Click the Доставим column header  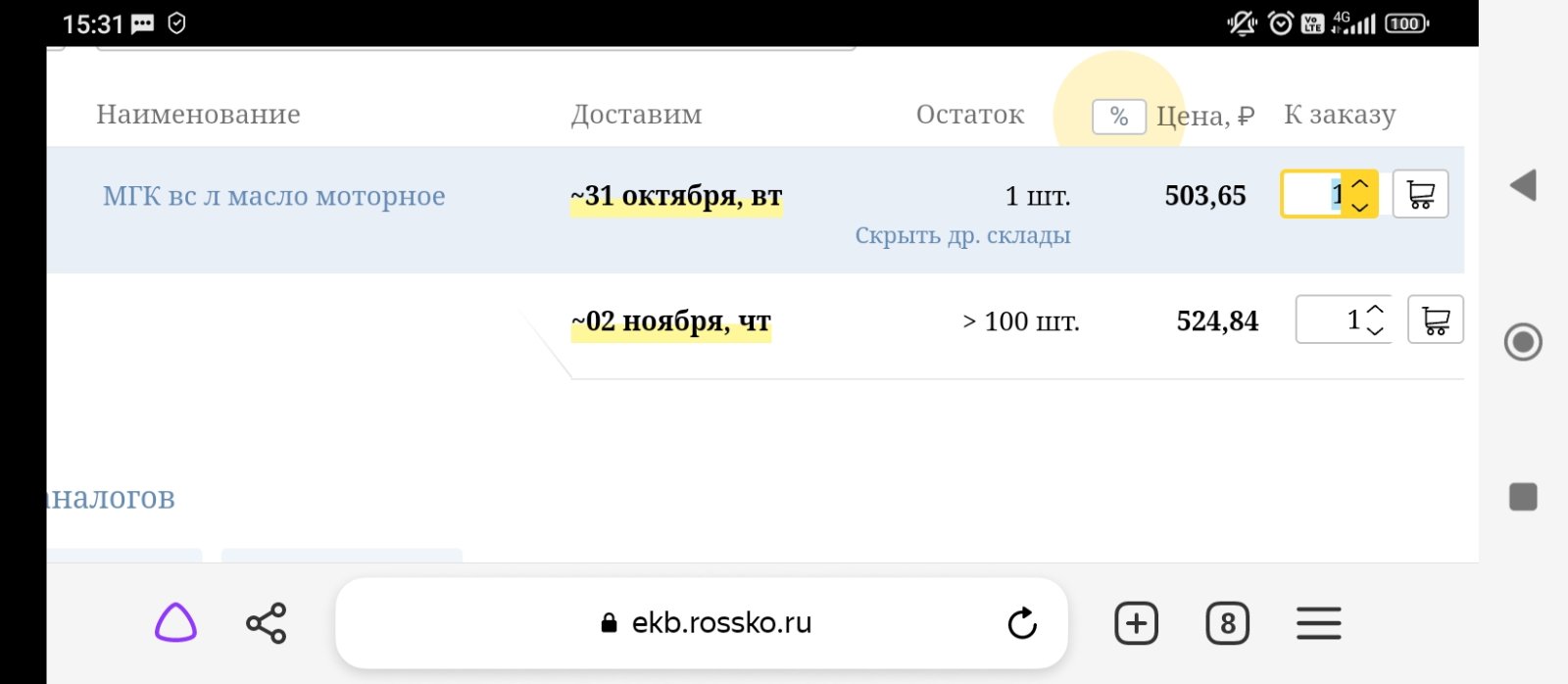coord(637,115)
